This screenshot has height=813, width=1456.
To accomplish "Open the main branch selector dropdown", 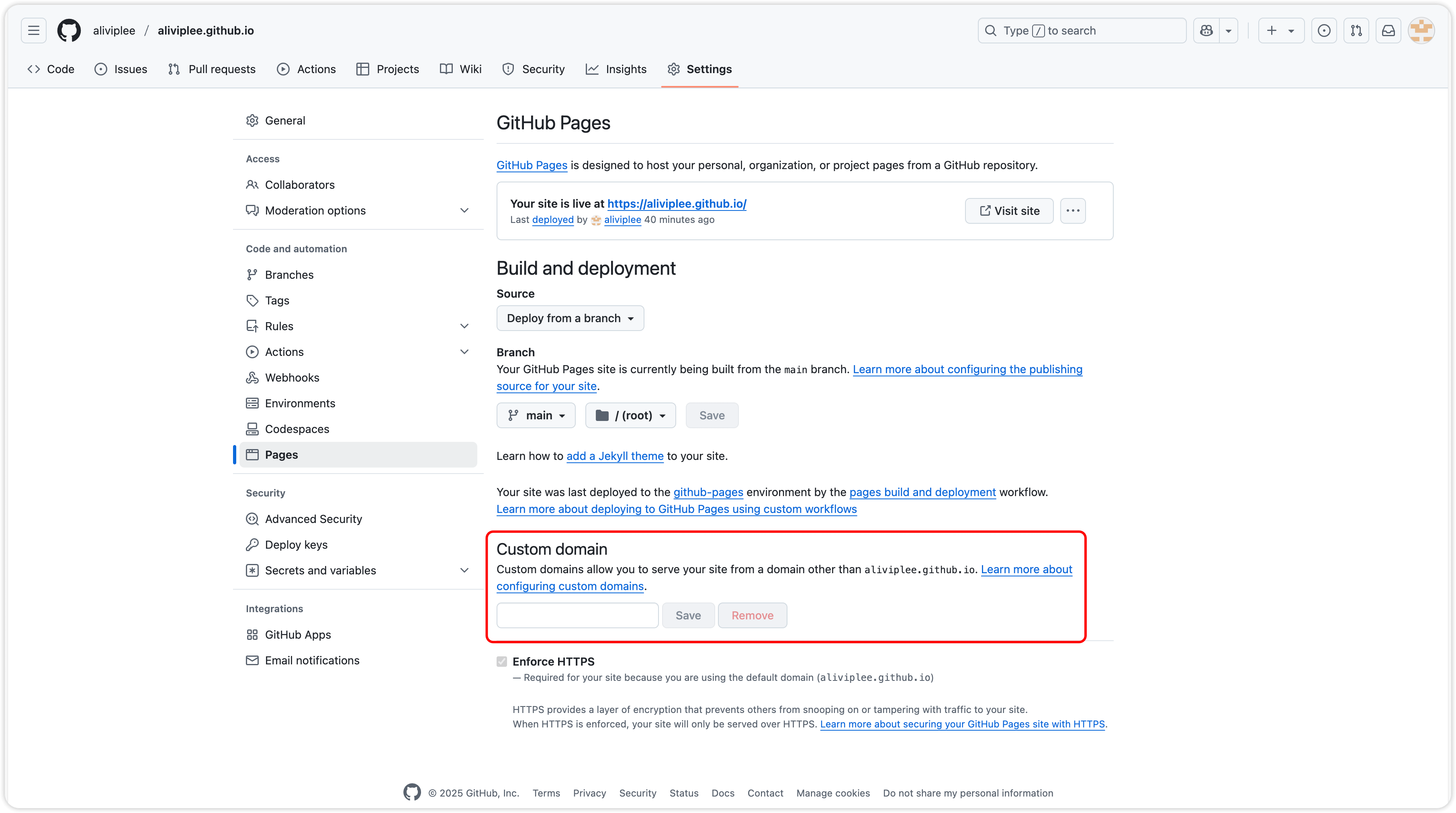I will tap(536, 415).
